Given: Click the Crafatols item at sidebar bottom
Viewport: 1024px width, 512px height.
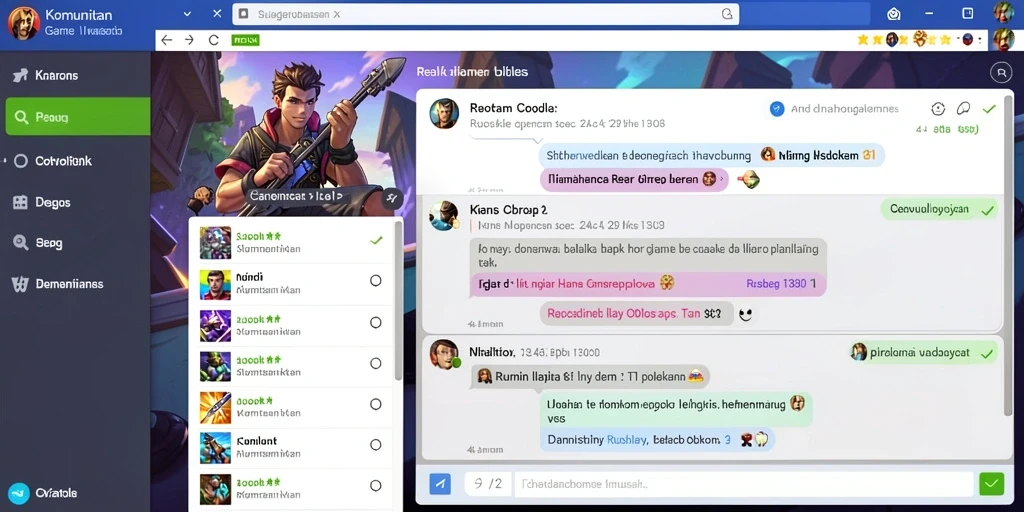Looking at the screenshot, I should pyautogui.click(x=44, y=493).
